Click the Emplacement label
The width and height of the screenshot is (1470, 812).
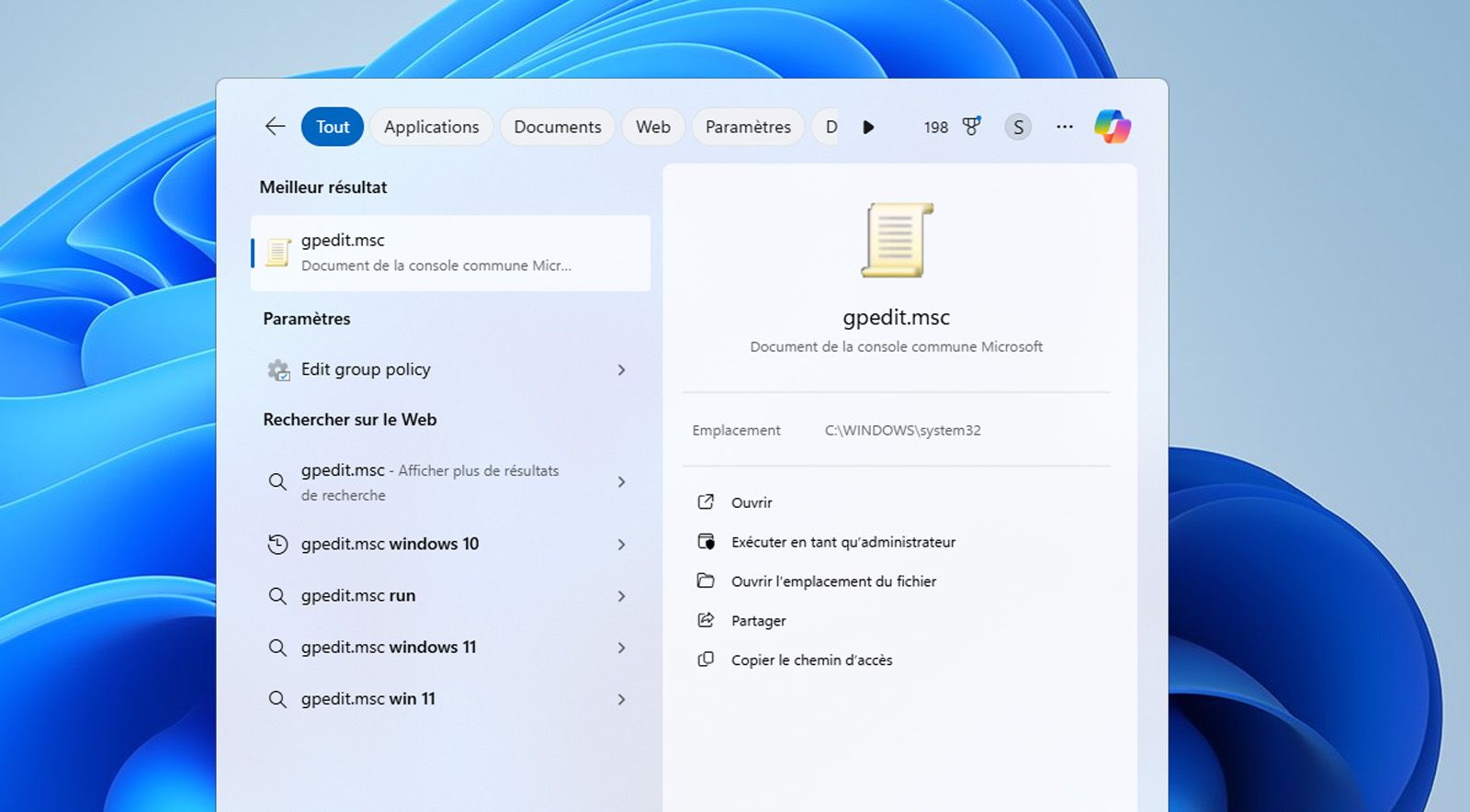pos(736,430)
